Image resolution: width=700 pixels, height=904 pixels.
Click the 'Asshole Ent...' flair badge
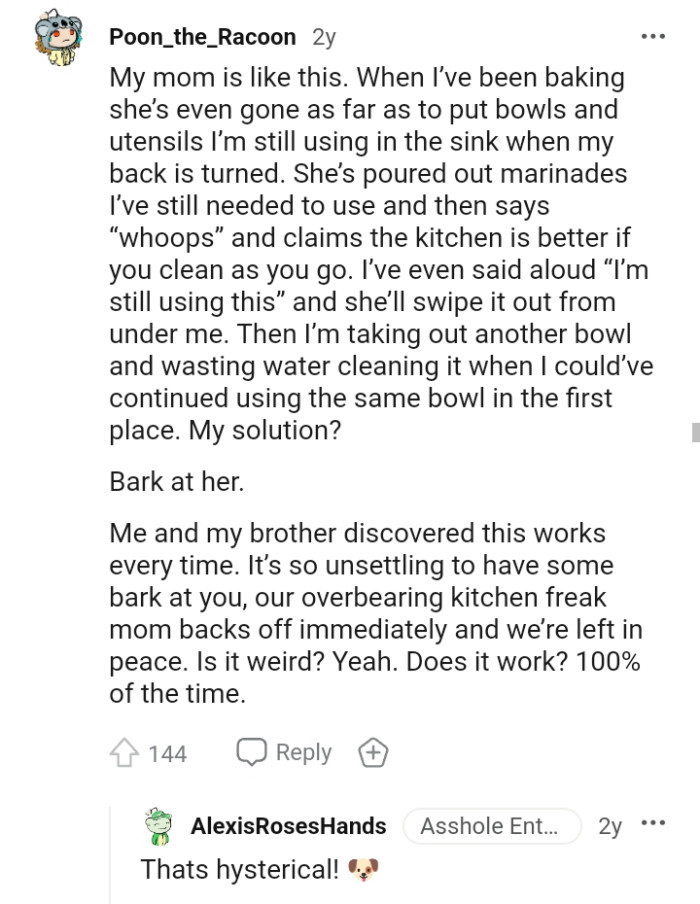tap(492, 826)
